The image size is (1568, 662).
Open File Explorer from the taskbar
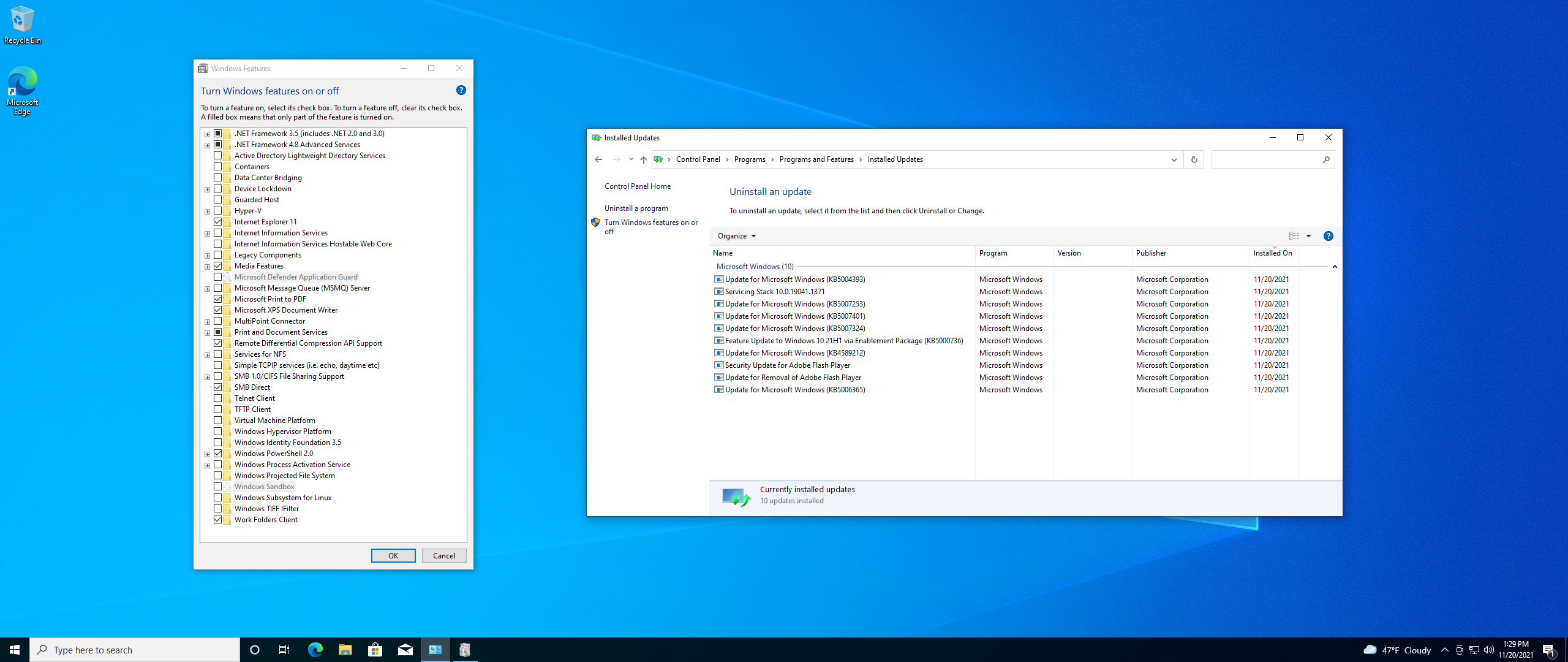tap(345, 650)
